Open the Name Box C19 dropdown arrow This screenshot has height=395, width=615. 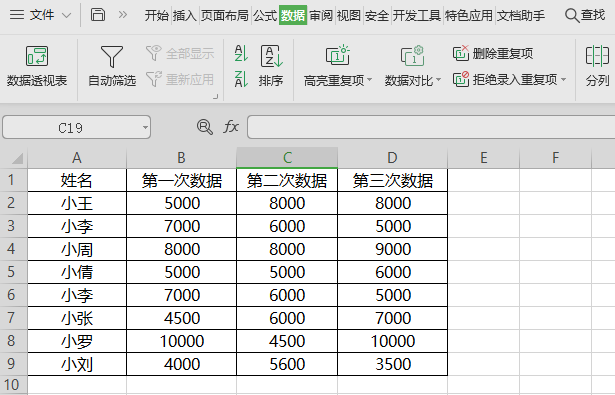pos(146,127)
